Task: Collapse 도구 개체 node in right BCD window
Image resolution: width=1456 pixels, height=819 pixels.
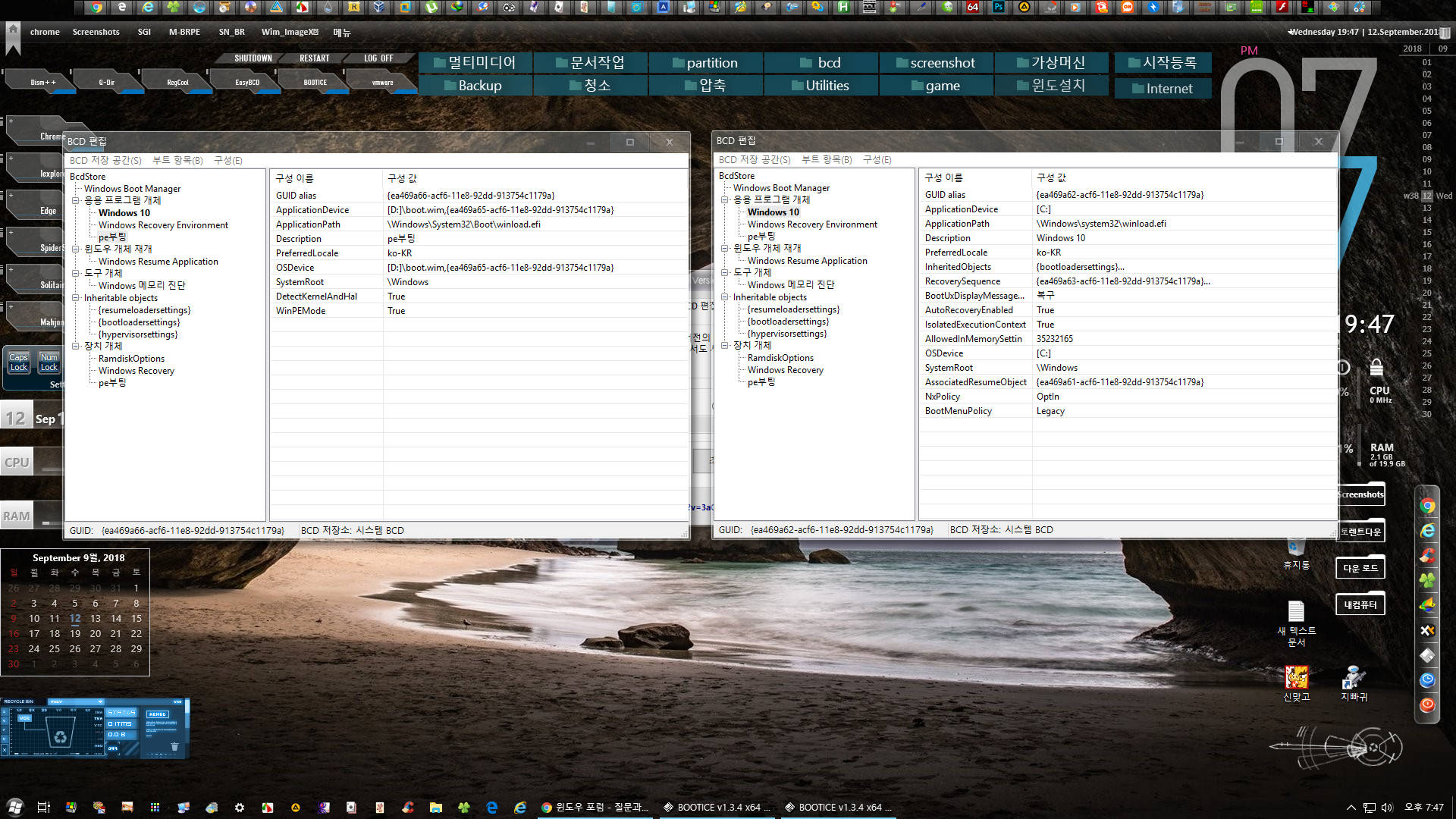Action: 725,273
